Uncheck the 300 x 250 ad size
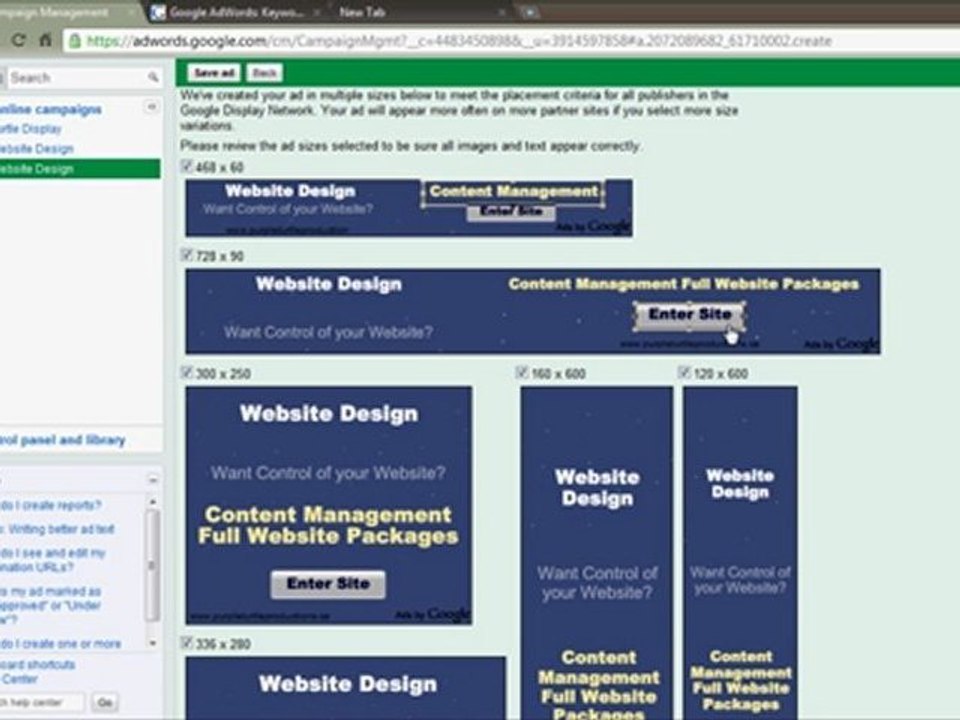 point(187,372)
